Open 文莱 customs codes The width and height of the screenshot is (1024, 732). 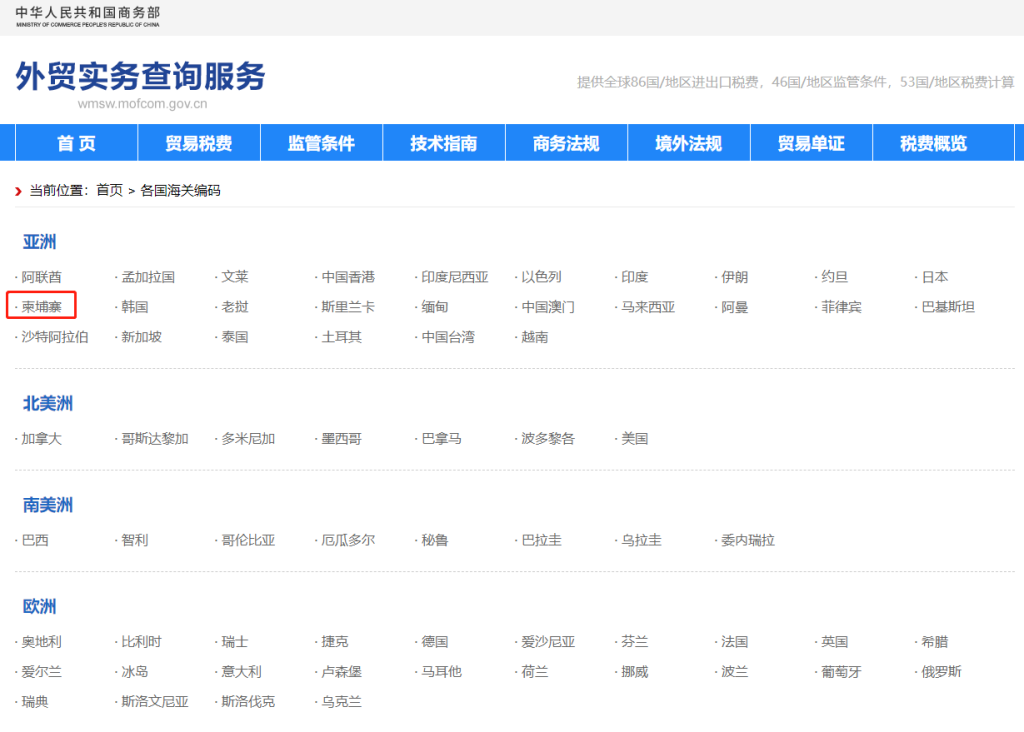[235, 277]
